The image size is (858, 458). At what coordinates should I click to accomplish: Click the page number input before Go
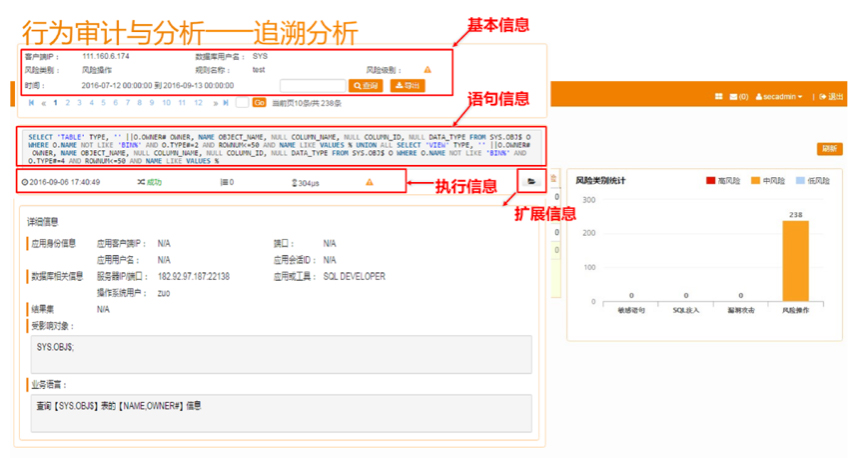pos(242,102)
